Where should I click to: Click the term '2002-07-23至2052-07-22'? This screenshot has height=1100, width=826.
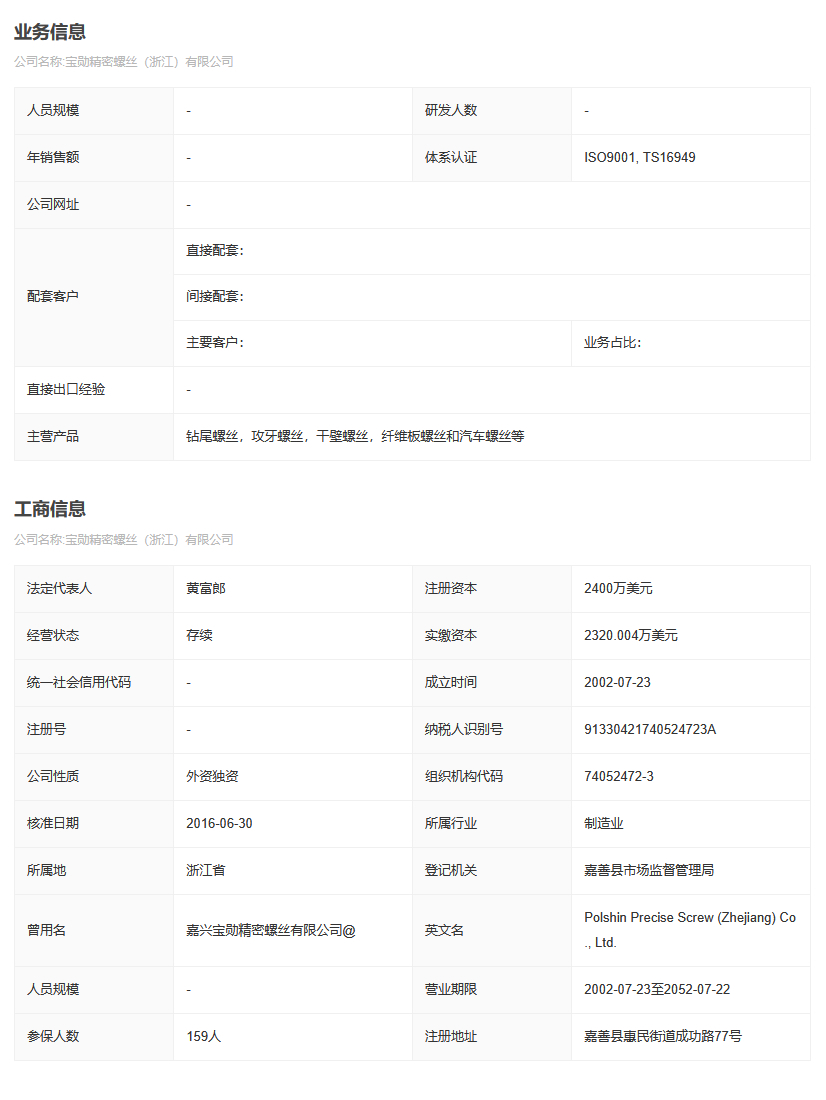coord(657,990)
